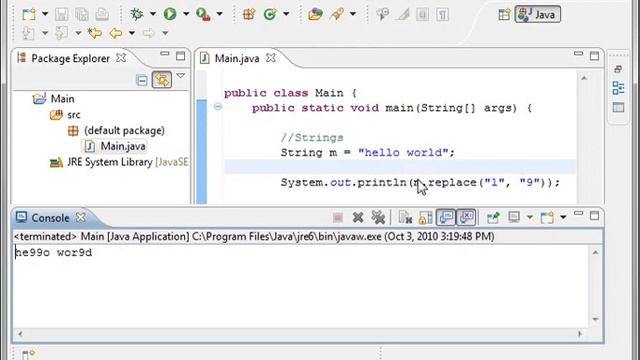
Task: Click the External Tools run icon
Action: [203, 14]
